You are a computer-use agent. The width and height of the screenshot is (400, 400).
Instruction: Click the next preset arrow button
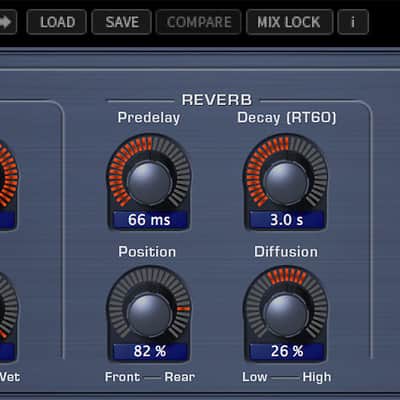[x=7, y=22]
